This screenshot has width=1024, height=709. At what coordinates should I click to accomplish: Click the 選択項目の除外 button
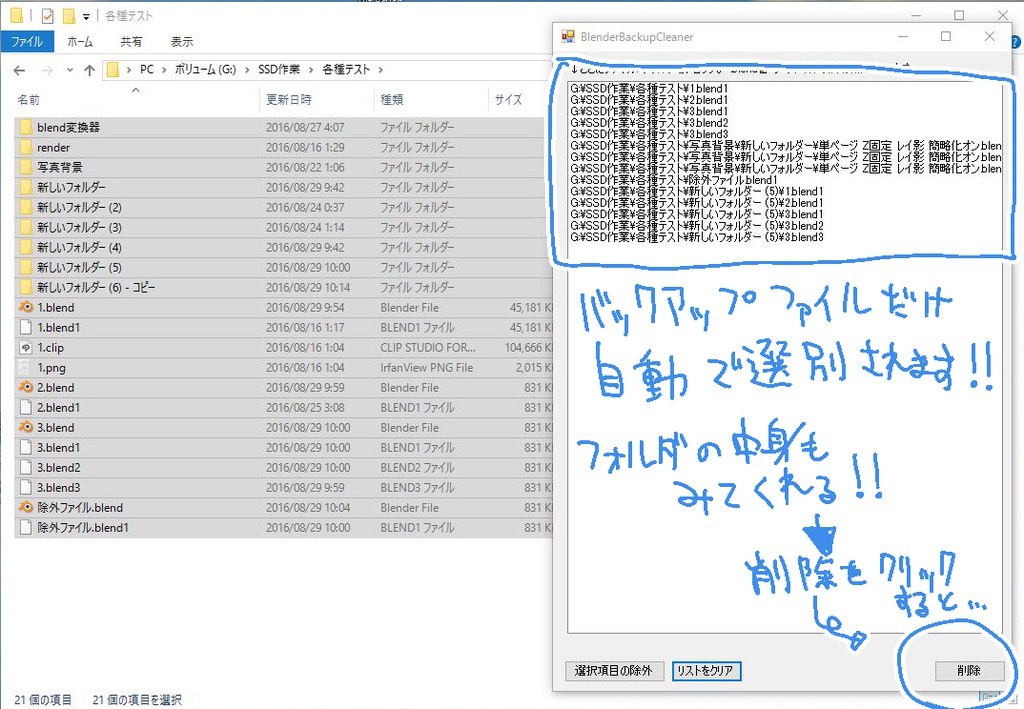coord(613,670)
